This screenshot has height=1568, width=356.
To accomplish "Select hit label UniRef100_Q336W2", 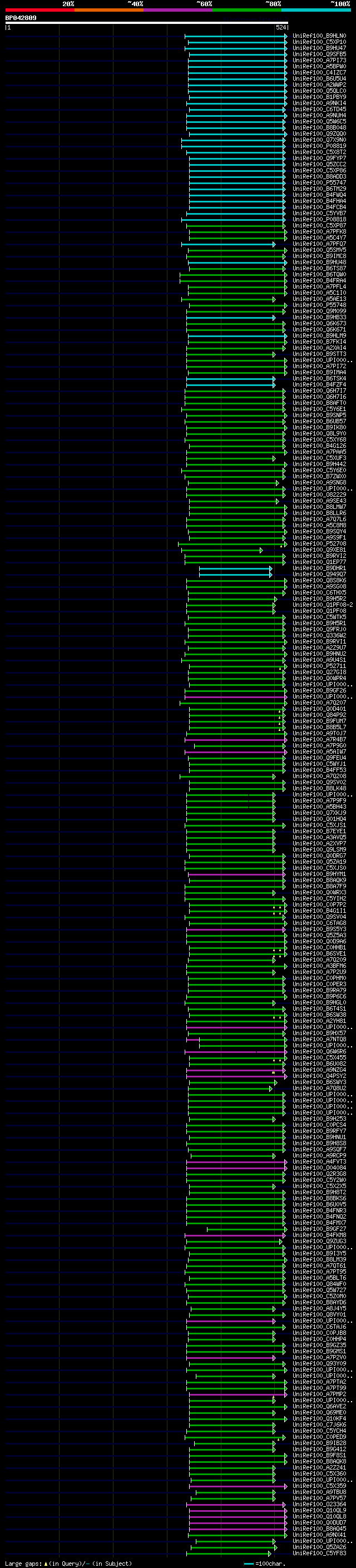I will click(319, 635).
